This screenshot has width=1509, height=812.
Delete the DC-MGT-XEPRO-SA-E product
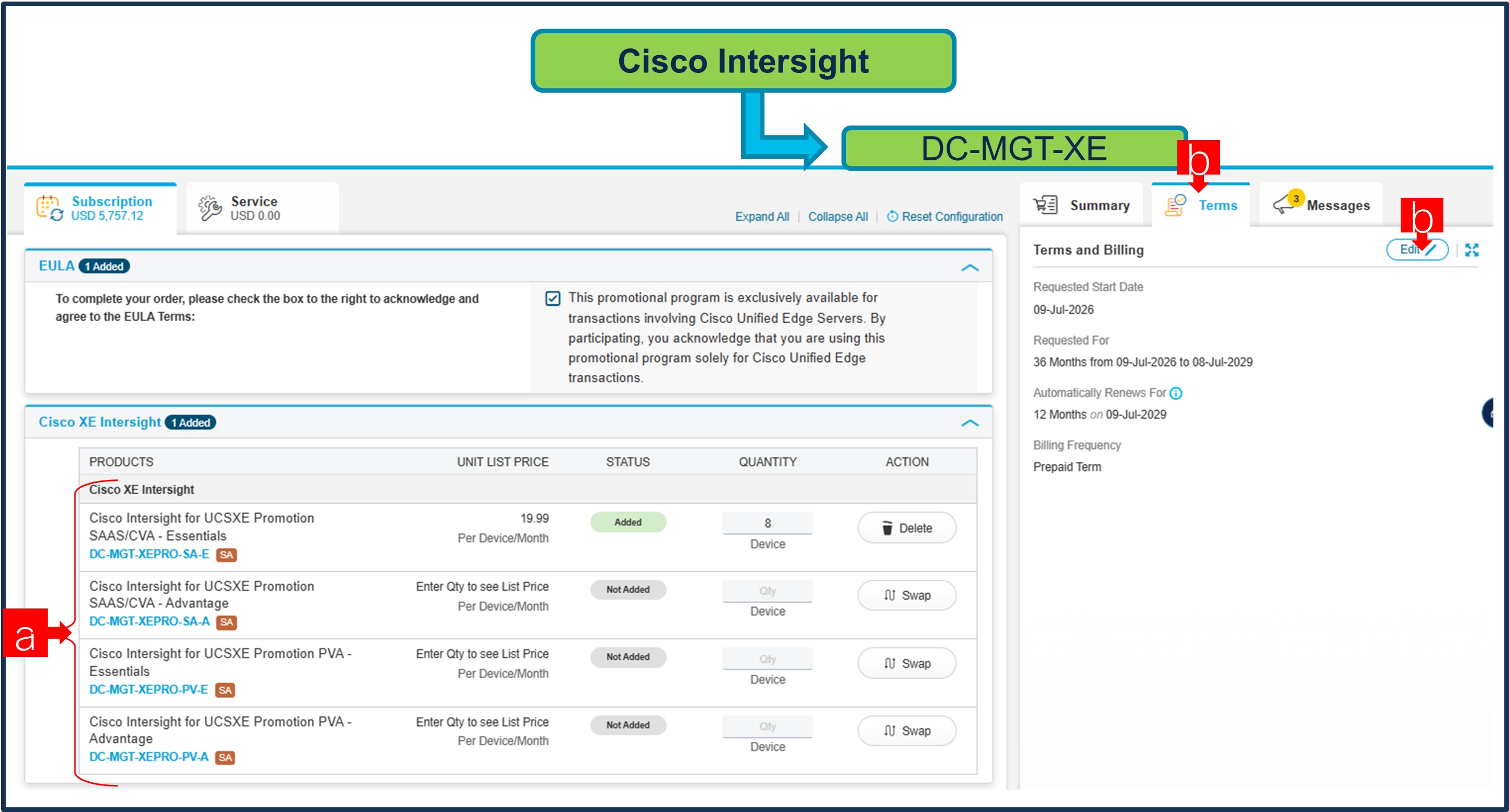(907, 527)
